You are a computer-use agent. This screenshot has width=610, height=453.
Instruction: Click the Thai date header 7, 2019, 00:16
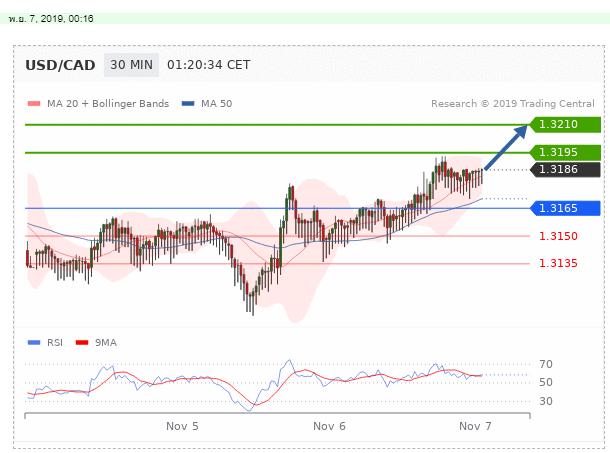point(51,19)
